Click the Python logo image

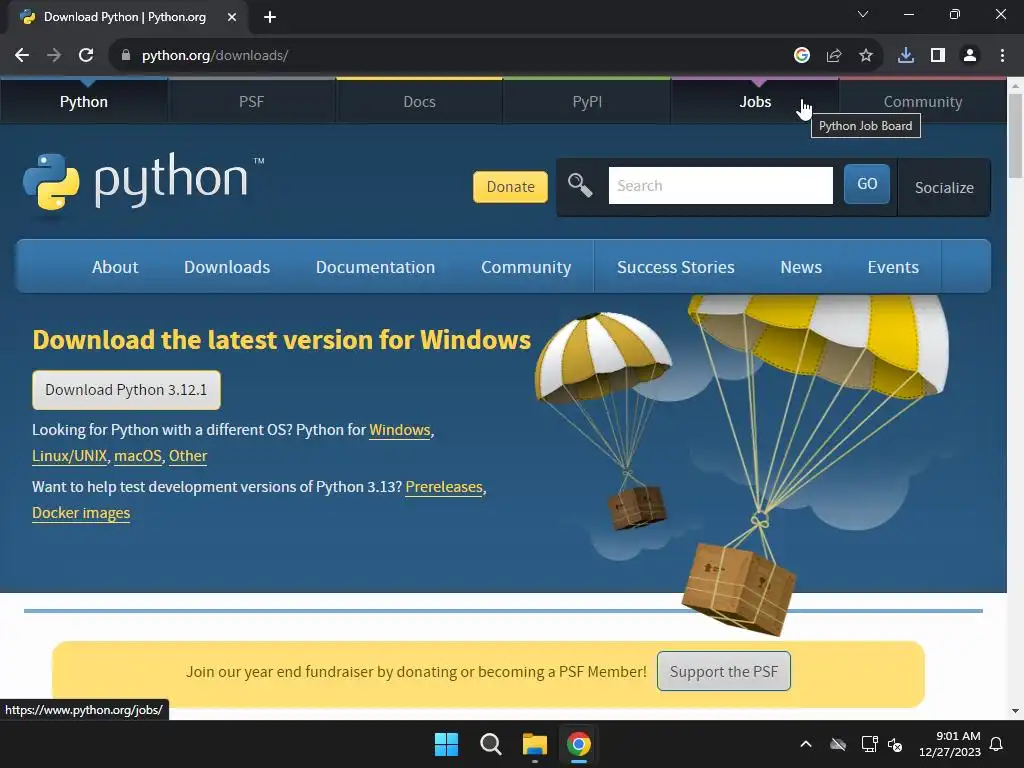click(144, 181)
